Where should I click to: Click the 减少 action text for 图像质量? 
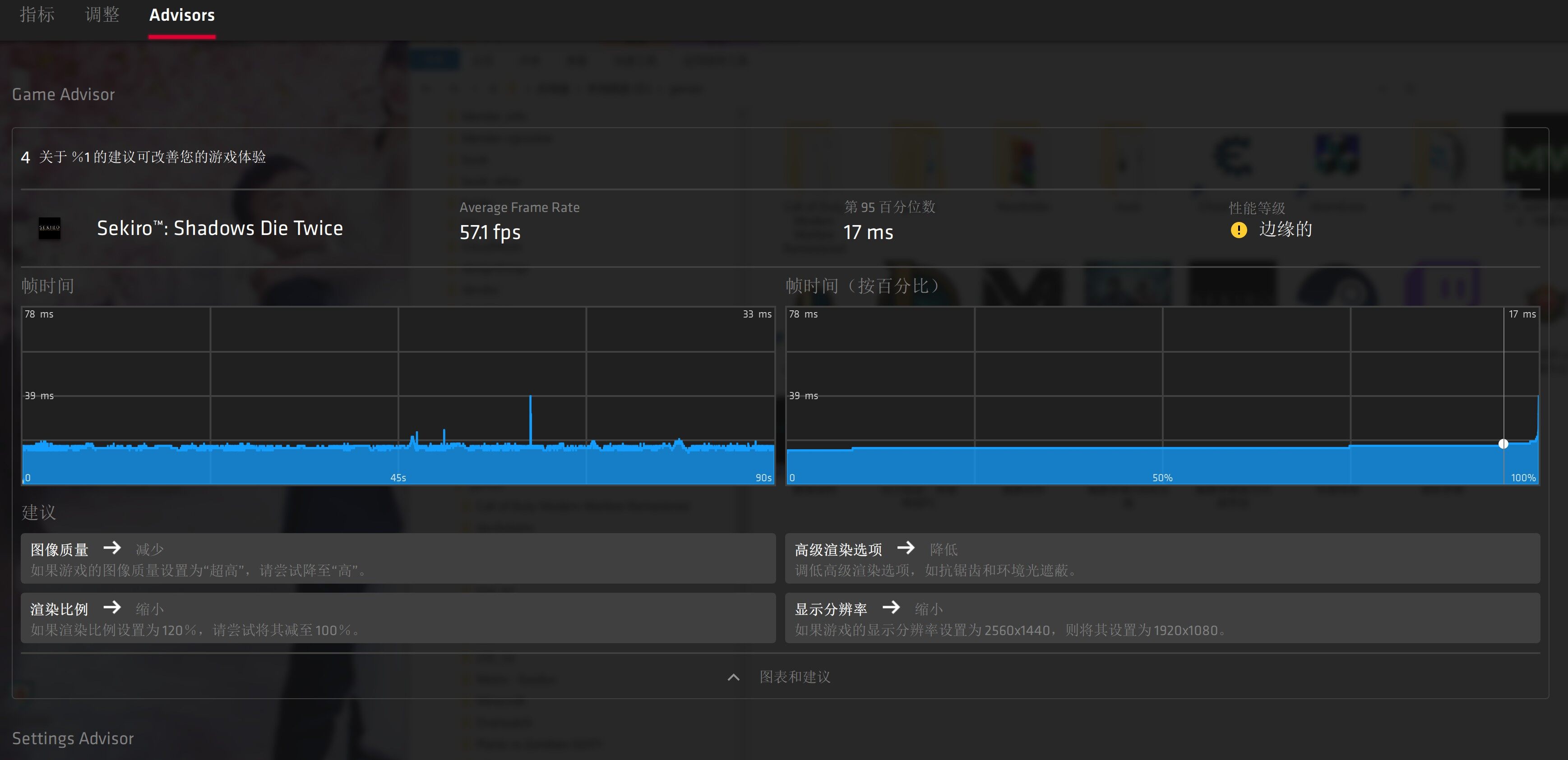[150, 549]
